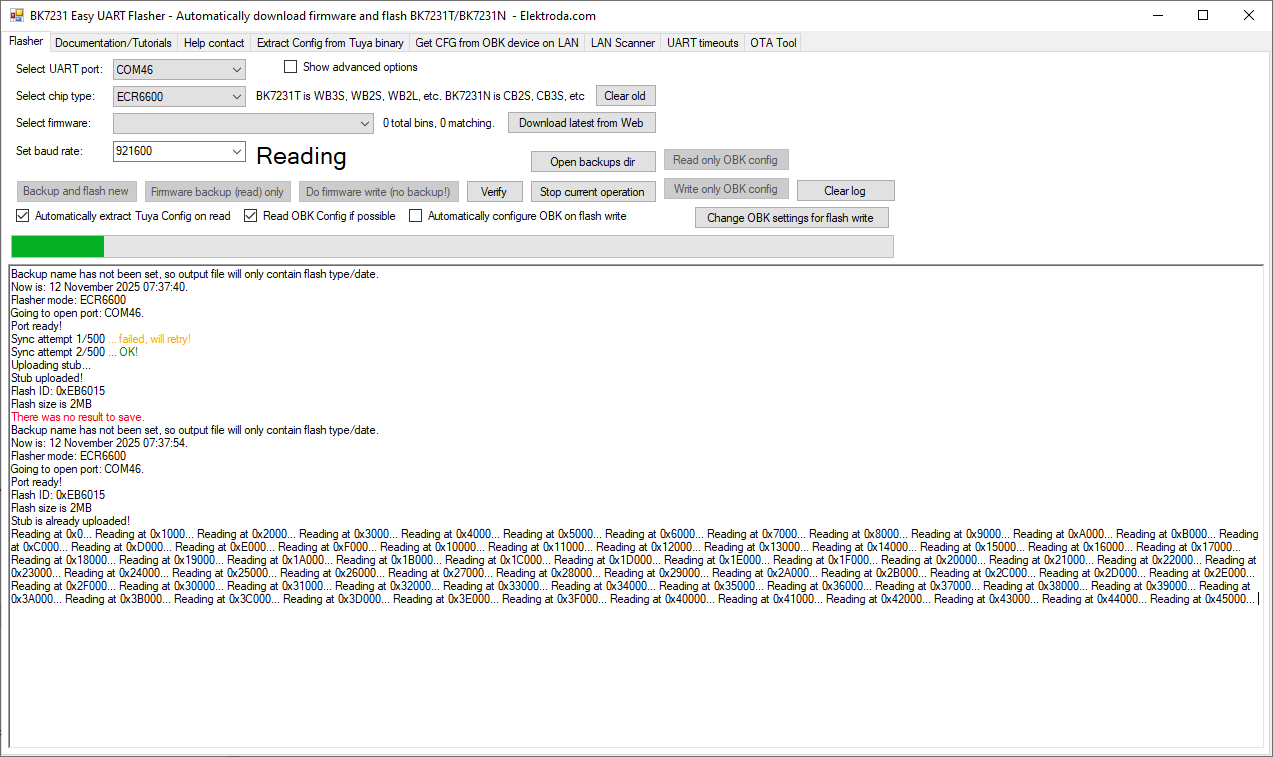Click the Clear log button
The image size is (1273, 757).
845,191
